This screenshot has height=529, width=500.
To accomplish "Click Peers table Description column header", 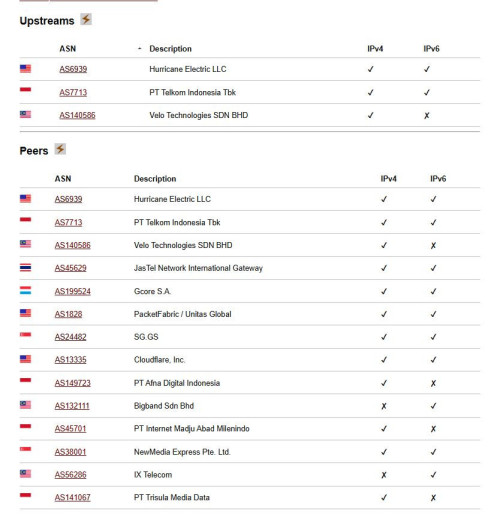I will [x=155, y=179].
